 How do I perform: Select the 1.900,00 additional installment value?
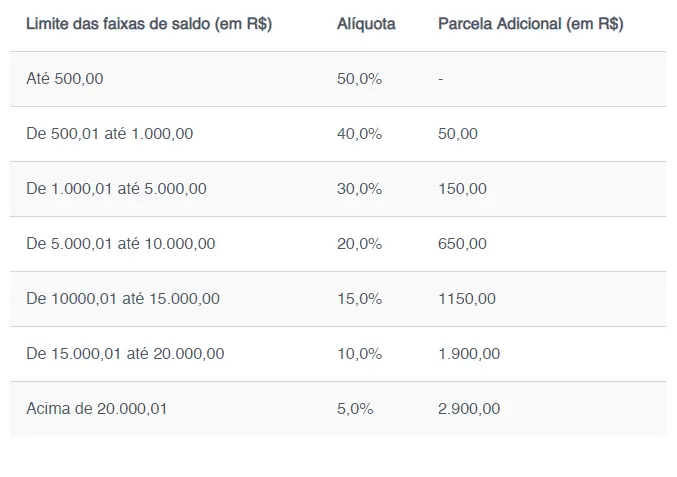click(469, 354)
